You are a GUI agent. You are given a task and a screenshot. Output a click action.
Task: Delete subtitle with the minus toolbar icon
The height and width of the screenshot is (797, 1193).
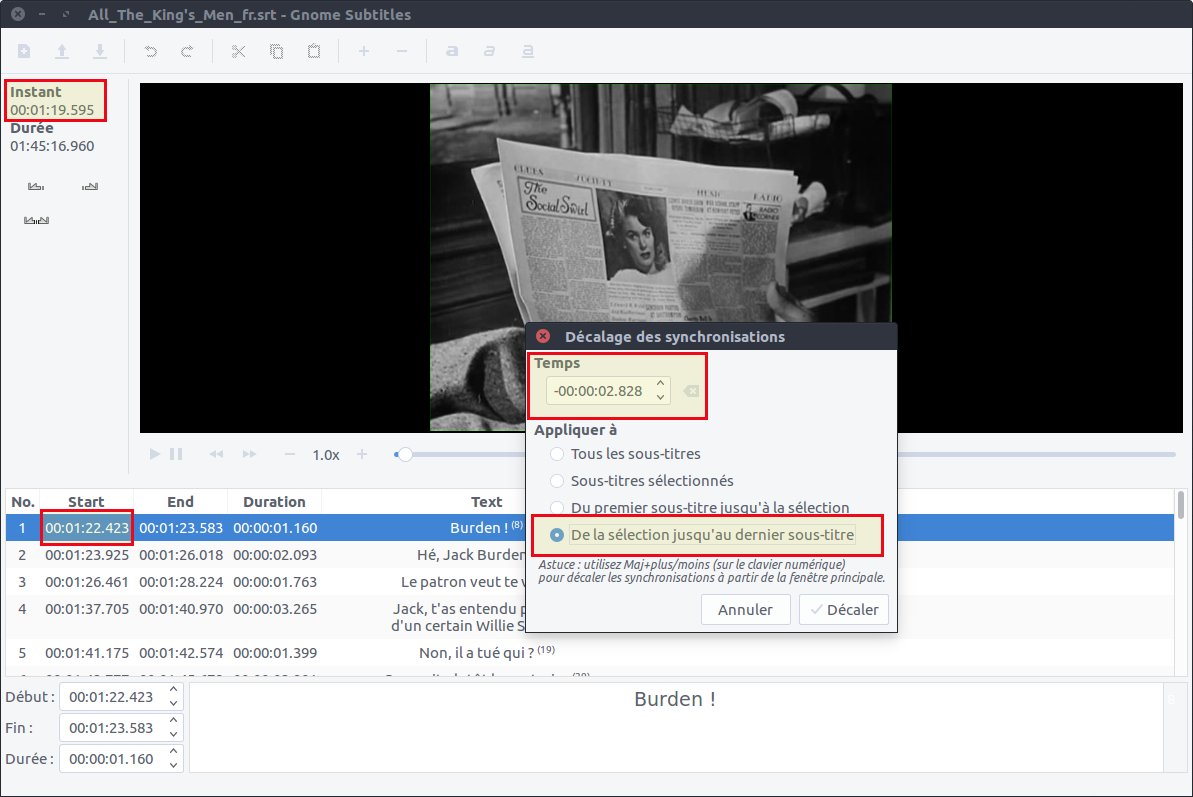[x=402, y=51]
